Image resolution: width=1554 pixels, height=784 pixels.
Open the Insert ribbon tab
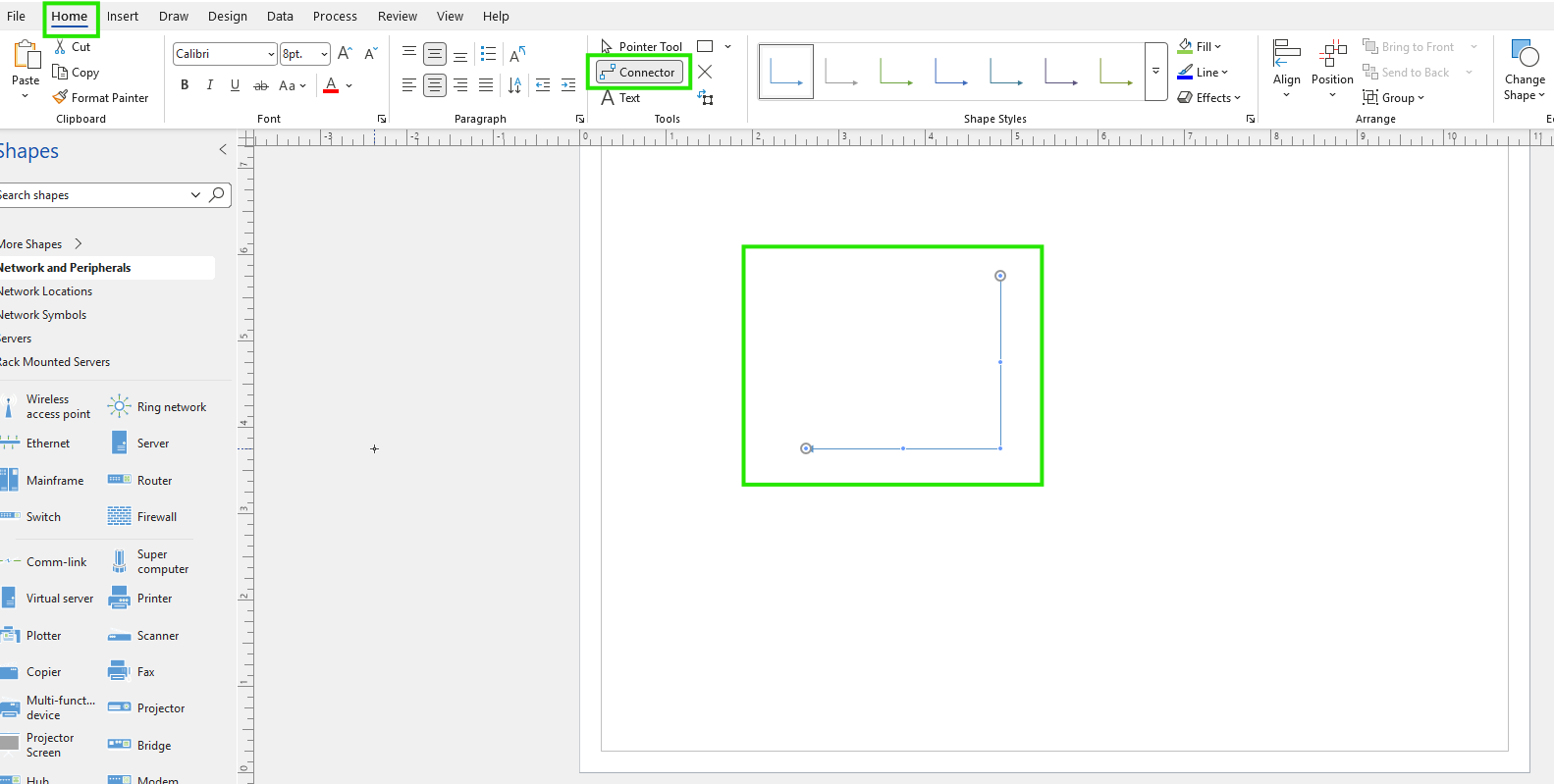click(123, 16)
